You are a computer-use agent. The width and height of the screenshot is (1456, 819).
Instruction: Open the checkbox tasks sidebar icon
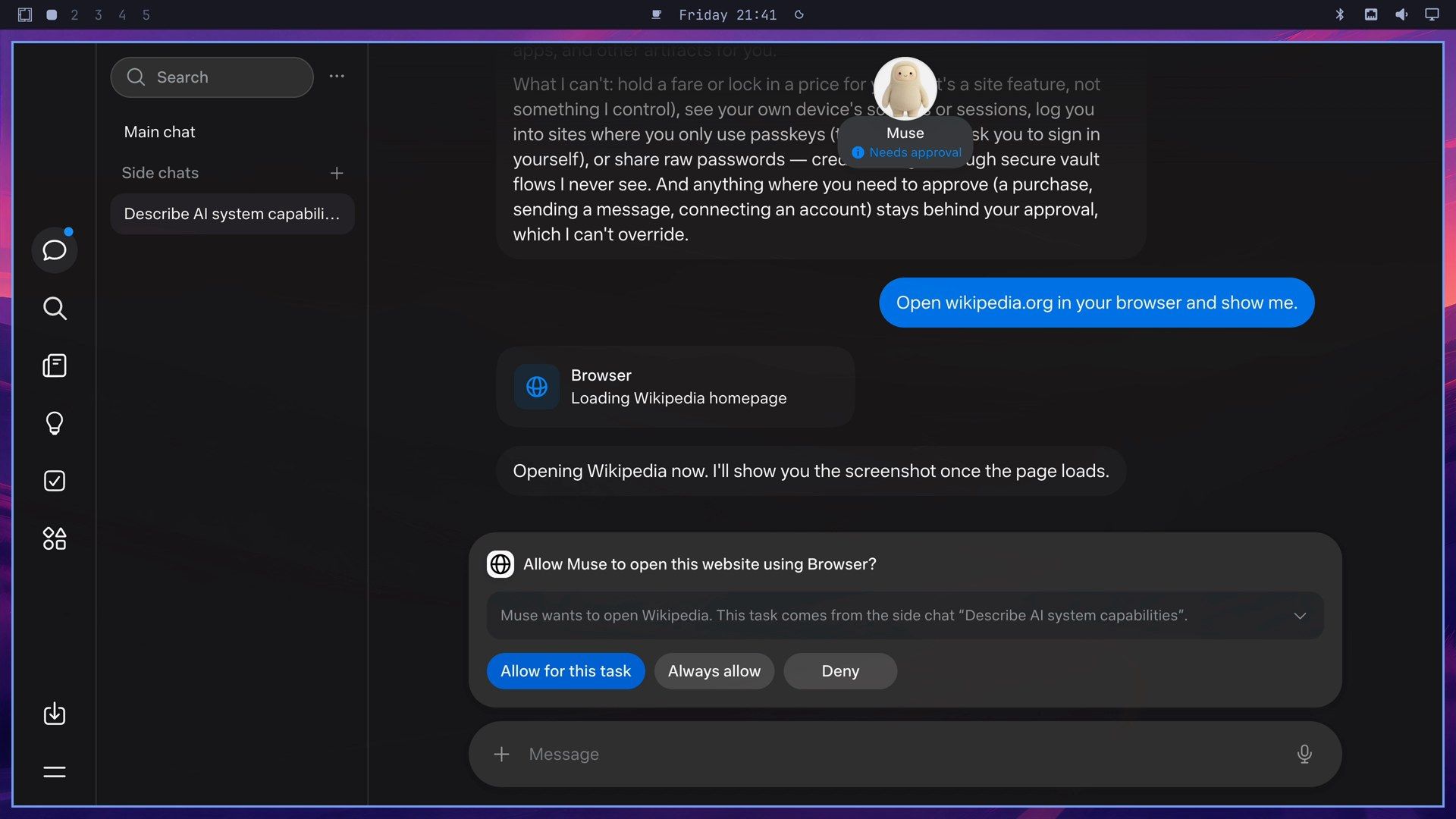[x=55, y=481]
